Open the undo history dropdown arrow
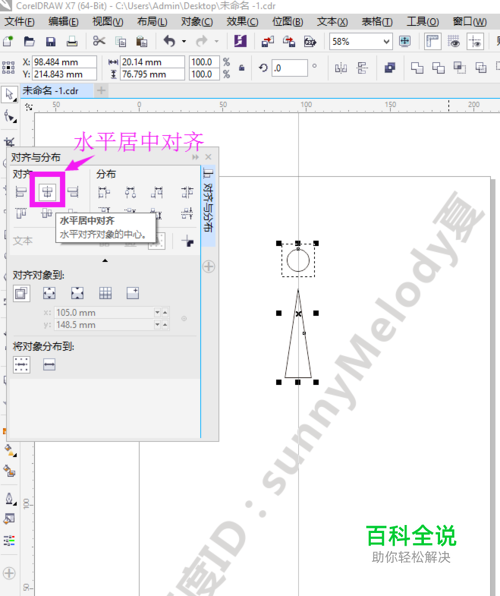 184,41
